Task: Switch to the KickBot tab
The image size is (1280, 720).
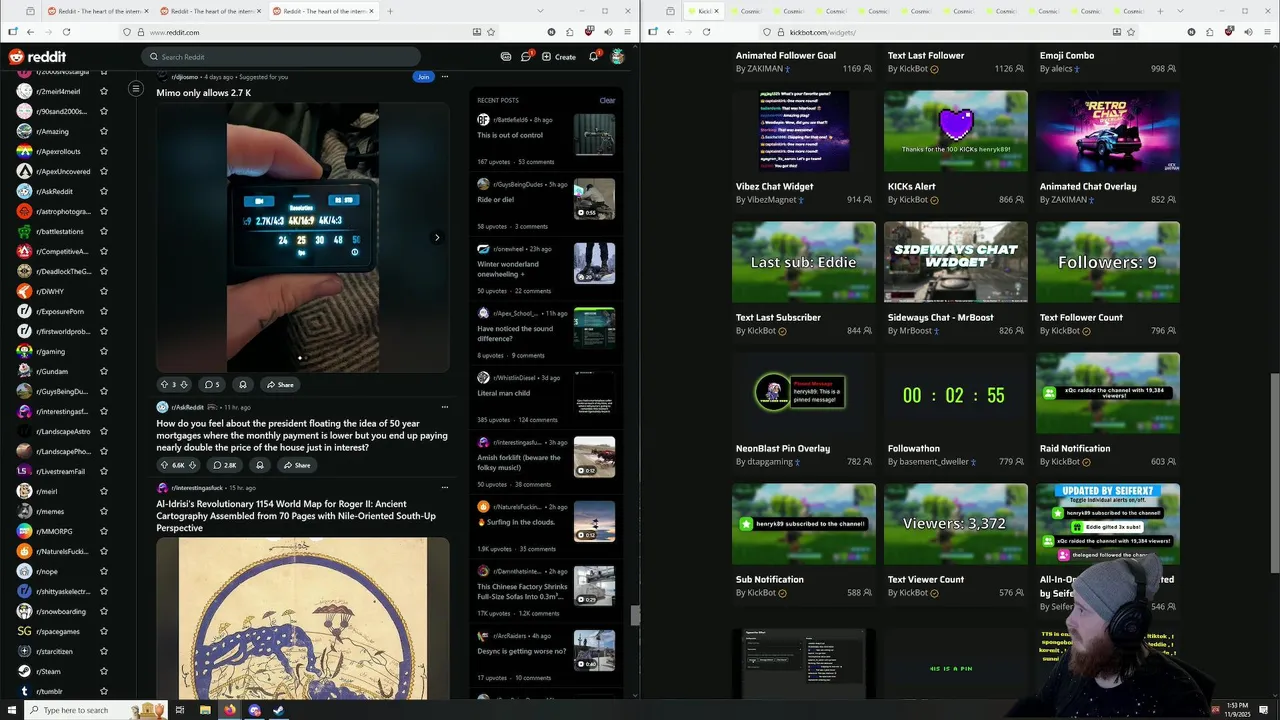Action: [704, 11]
